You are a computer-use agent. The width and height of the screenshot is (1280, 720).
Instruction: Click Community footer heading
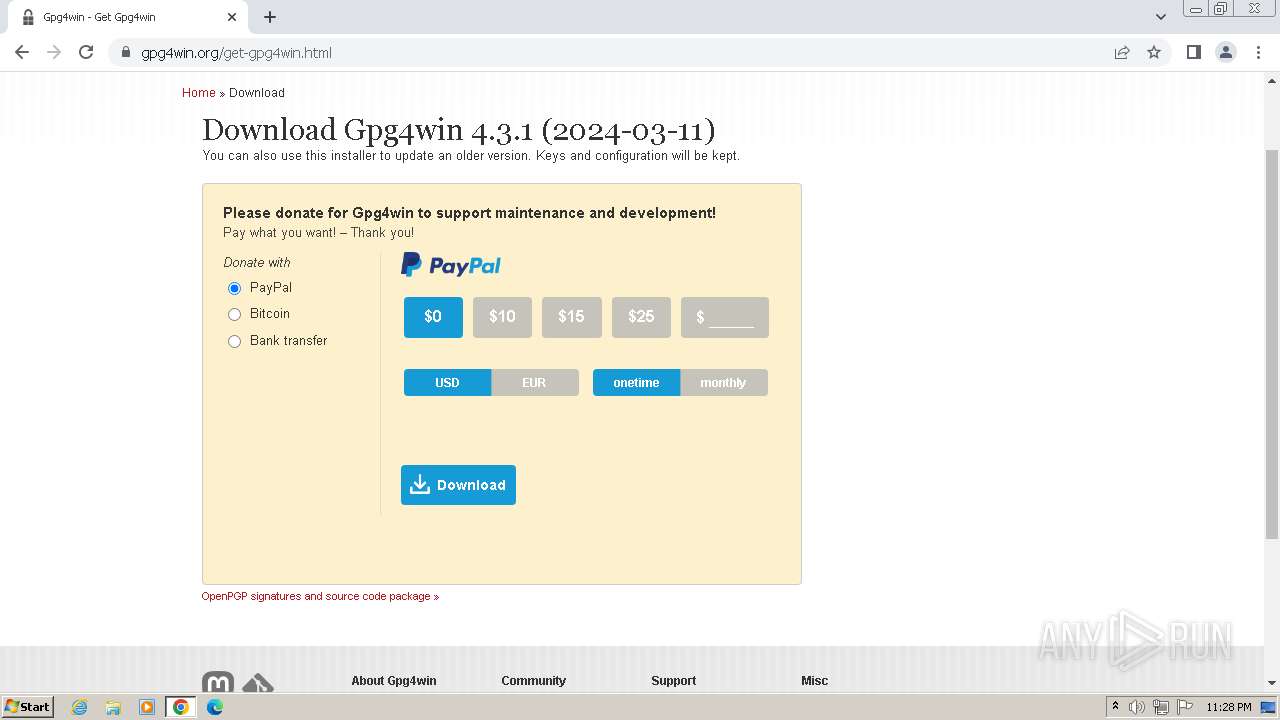(534, 681)
